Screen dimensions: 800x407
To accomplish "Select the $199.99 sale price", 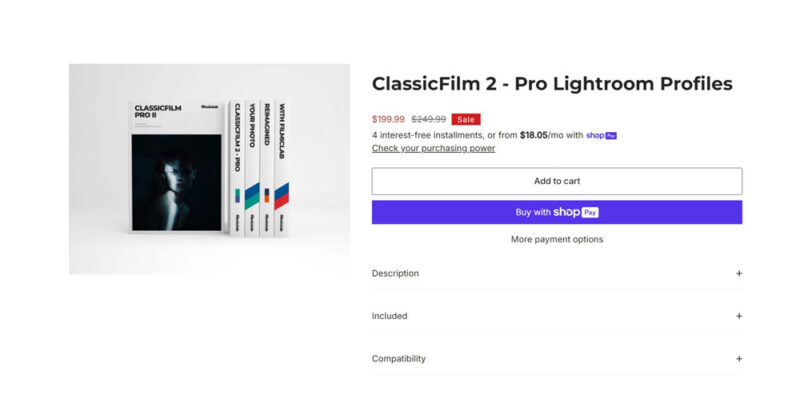I will tap(389, 119).
